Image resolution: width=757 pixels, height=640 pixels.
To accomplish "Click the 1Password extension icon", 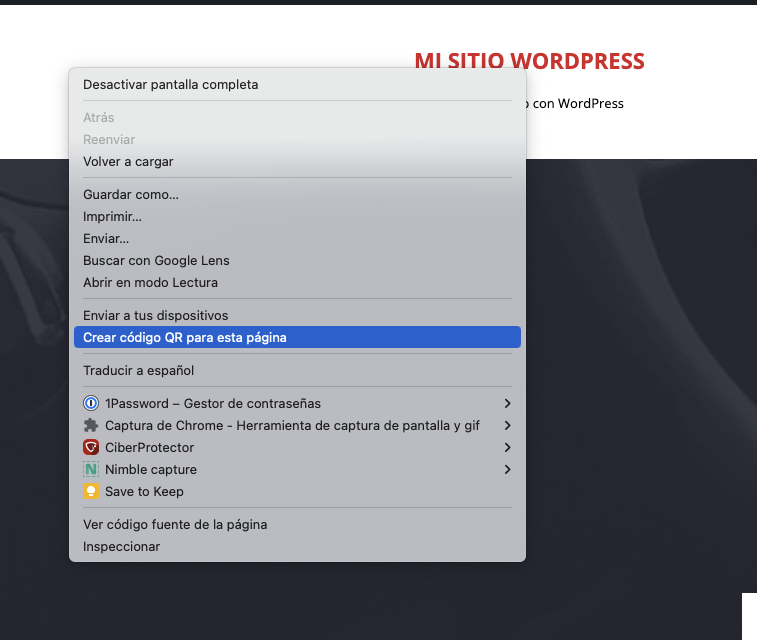I will coord(91,403).
